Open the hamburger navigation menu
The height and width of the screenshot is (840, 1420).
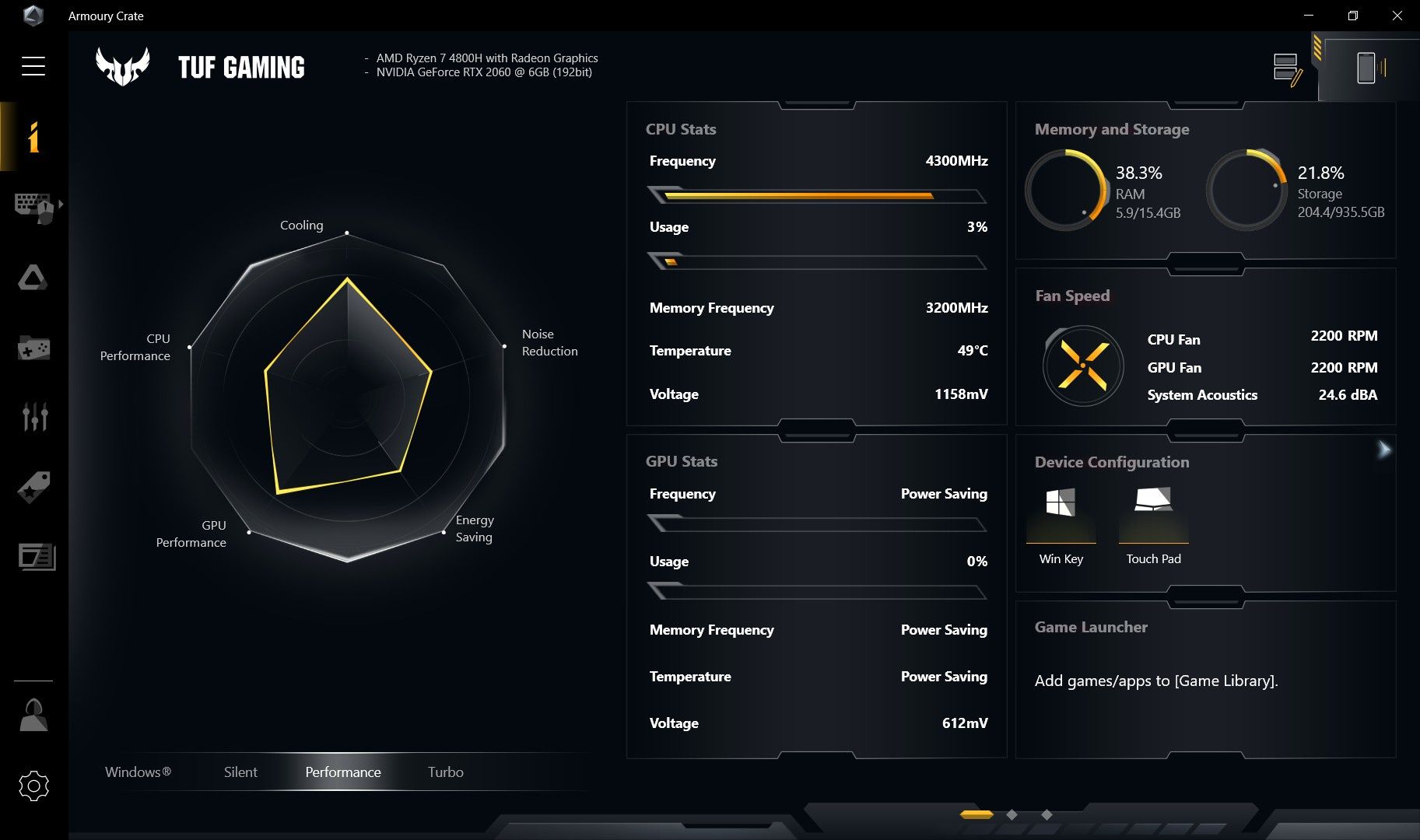point(33,66)
